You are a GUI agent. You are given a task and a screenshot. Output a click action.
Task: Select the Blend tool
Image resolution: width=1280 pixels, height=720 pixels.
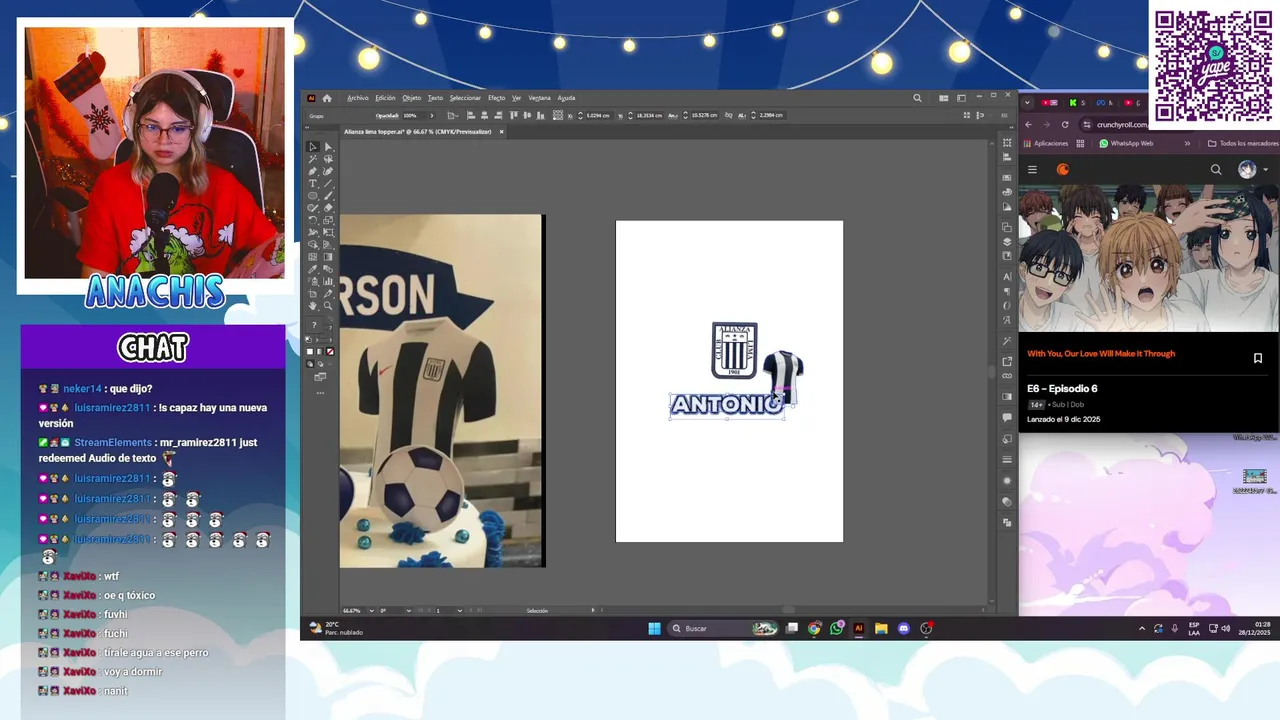point(328,269)
